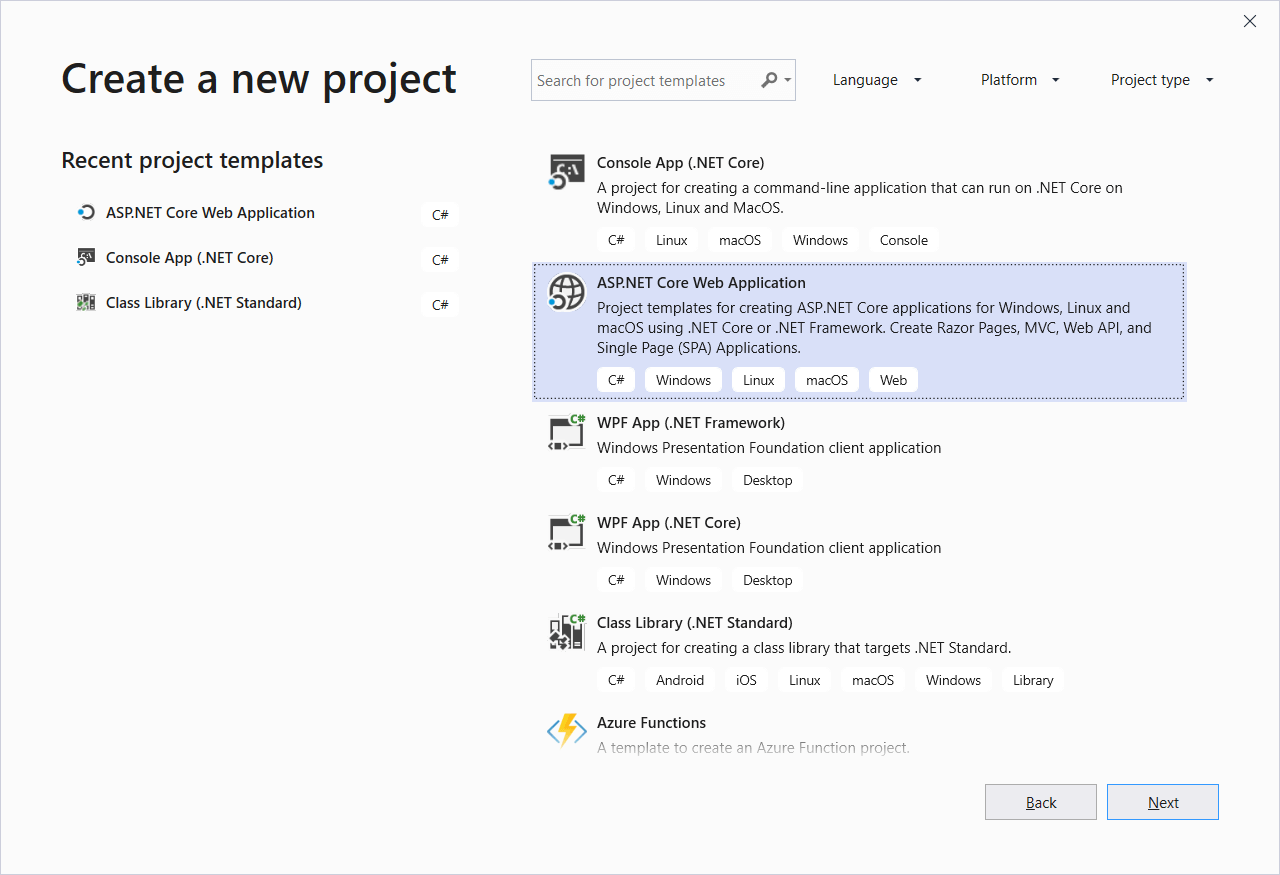Screen dimensions: 1280x875
Task: Click the recent ASP.NET Core Web Application icon
Action: [x=86, y=212]
